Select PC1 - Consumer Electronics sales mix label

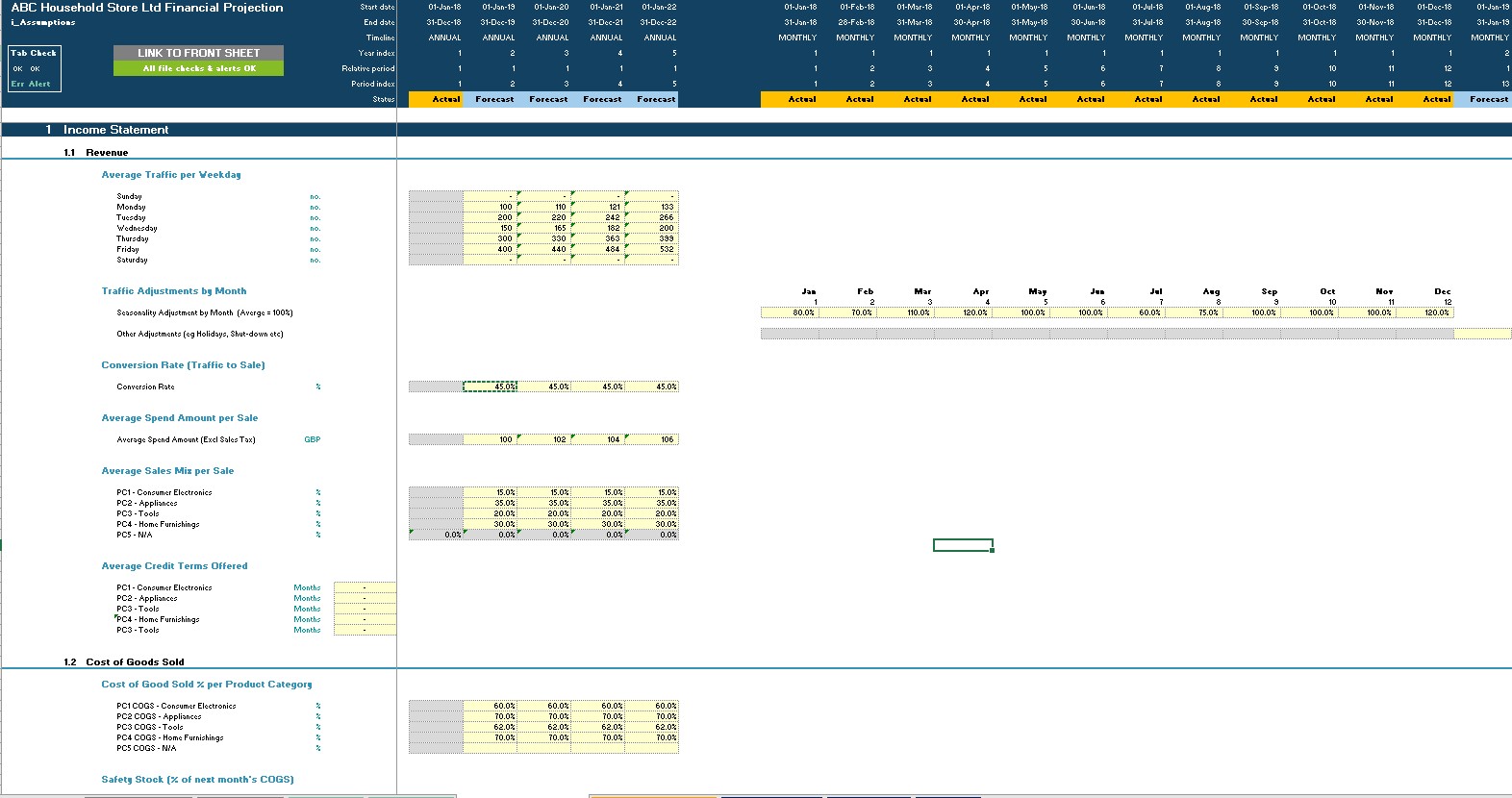(164, 492)
